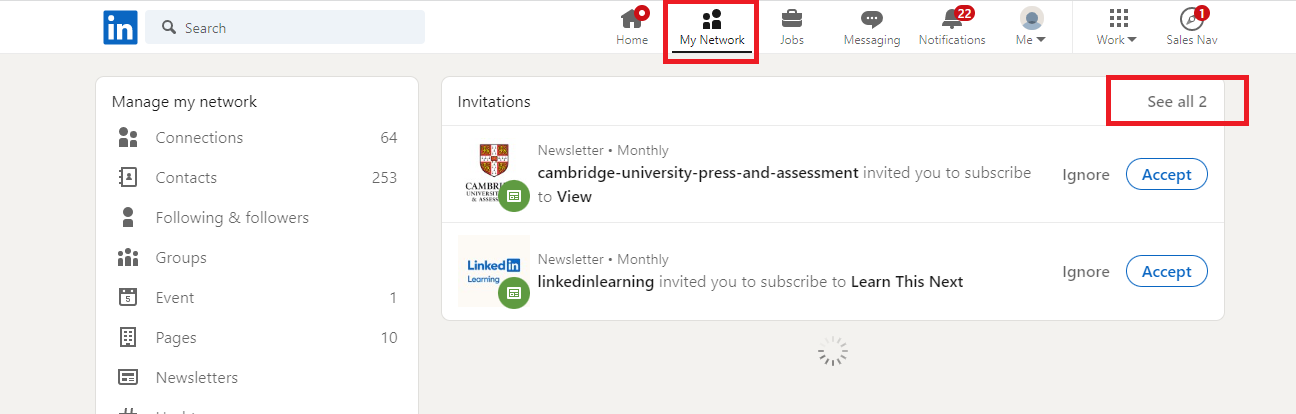Viewport: 1296px width, 414px height.
Task: Go to Home tab
Action: pos(632,27)
